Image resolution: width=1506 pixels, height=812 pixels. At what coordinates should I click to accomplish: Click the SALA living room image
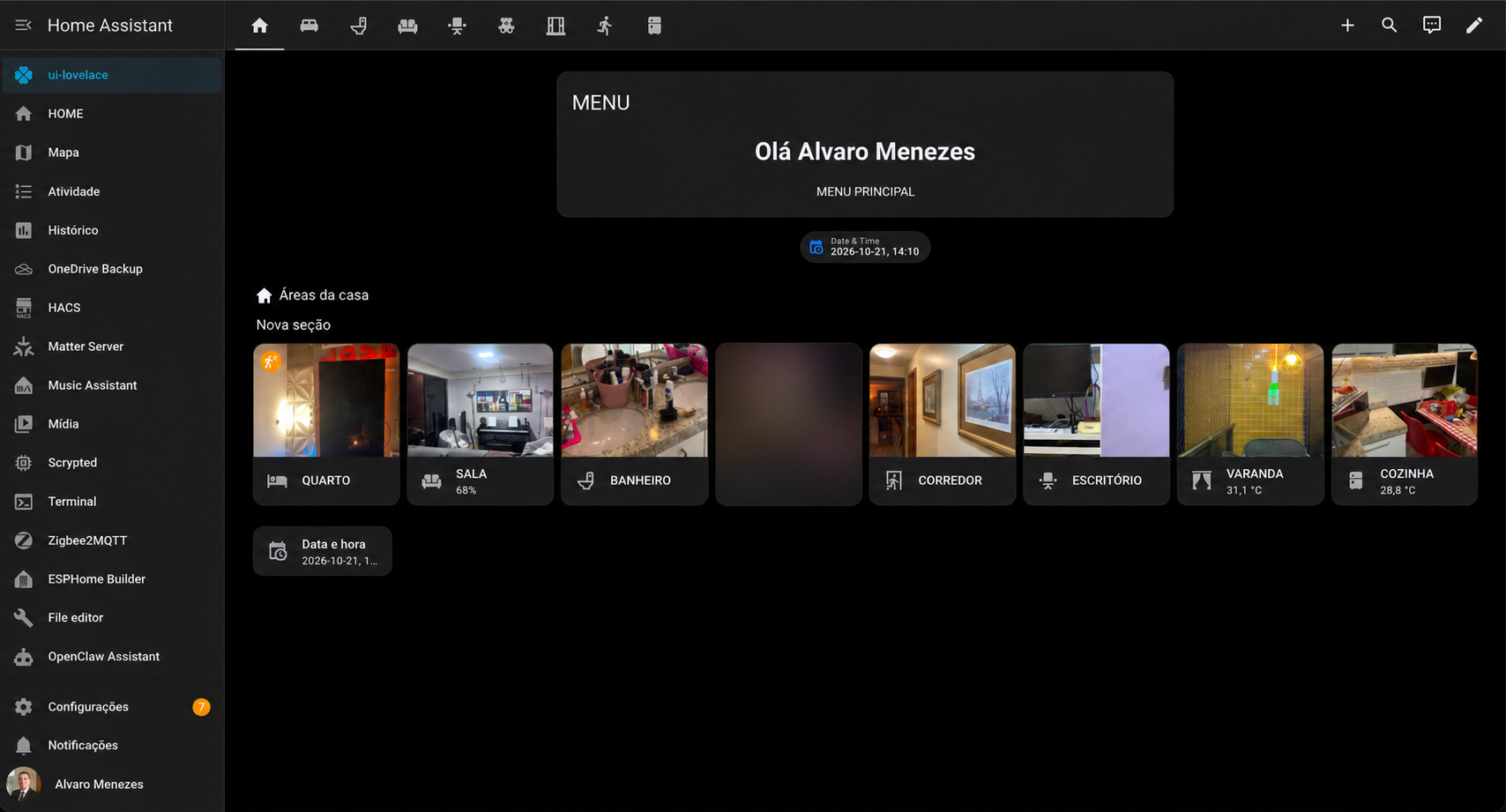pyautogui.click(x=480, y=400)
